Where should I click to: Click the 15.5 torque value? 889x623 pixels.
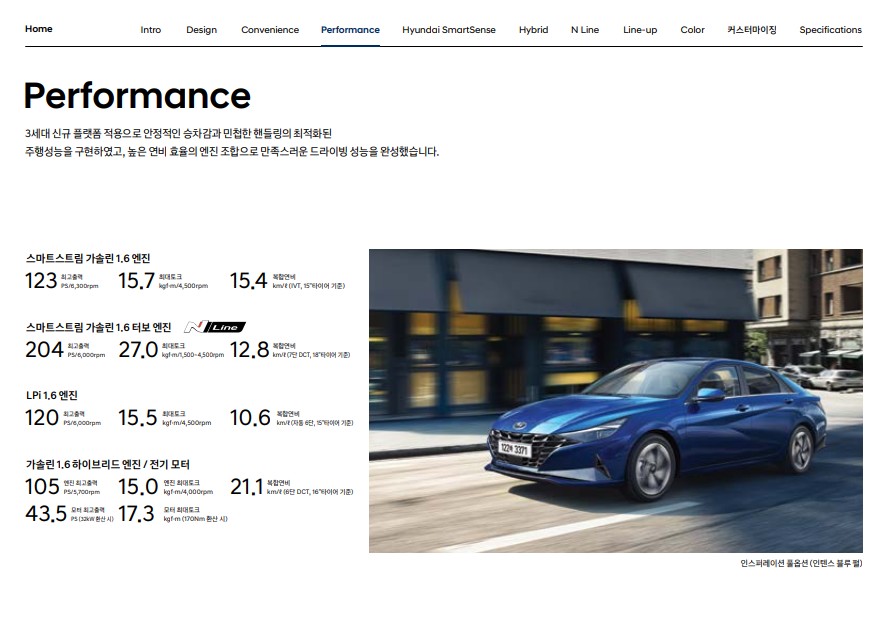(x=137, y=418)
